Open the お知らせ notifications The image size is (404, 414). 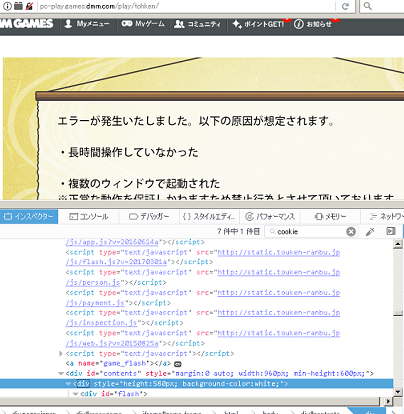click(313, 24)
